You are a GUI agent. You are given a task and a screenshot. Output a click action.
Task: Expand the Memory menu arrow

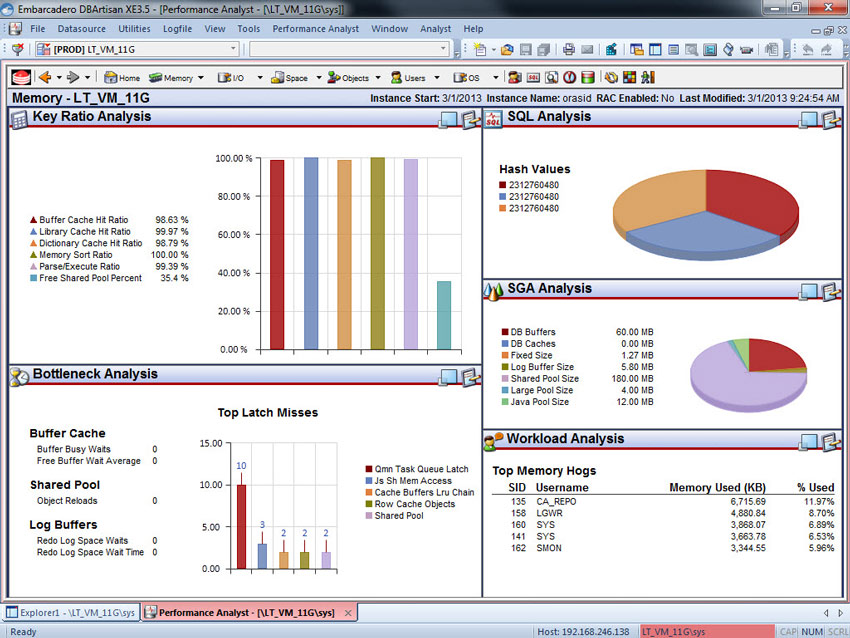[201, 78]
